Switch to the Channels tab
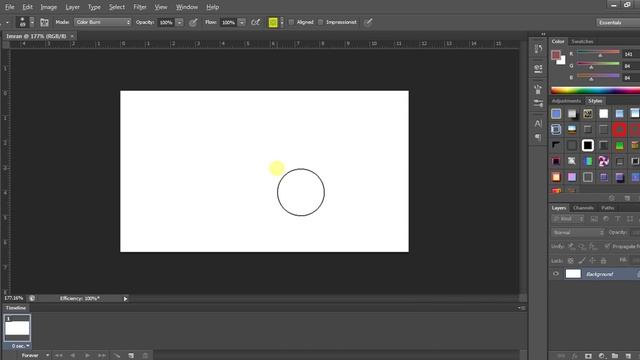Viewport: 640px width, 360px height. (583, 208)
